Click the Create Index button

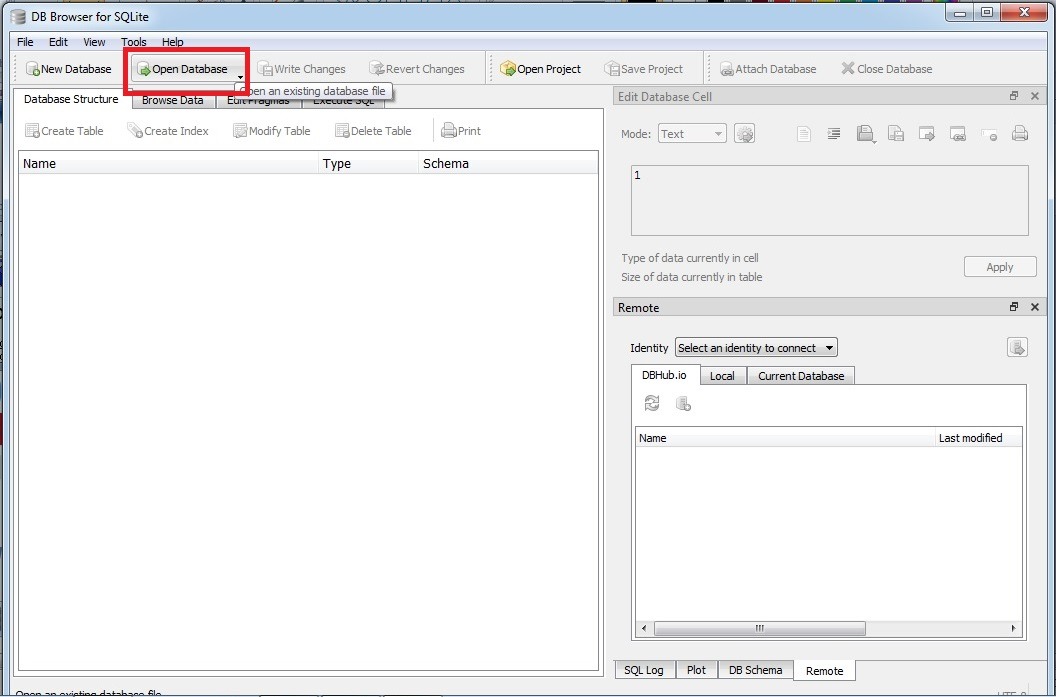[x=168, y=131]
